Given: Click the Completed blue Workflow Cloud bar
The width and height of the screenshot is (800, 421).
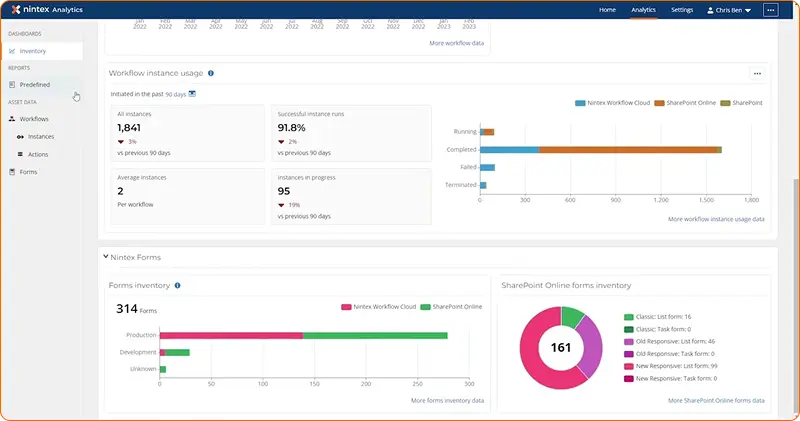Looking at the screenshot, I should [x=509, y=150].
